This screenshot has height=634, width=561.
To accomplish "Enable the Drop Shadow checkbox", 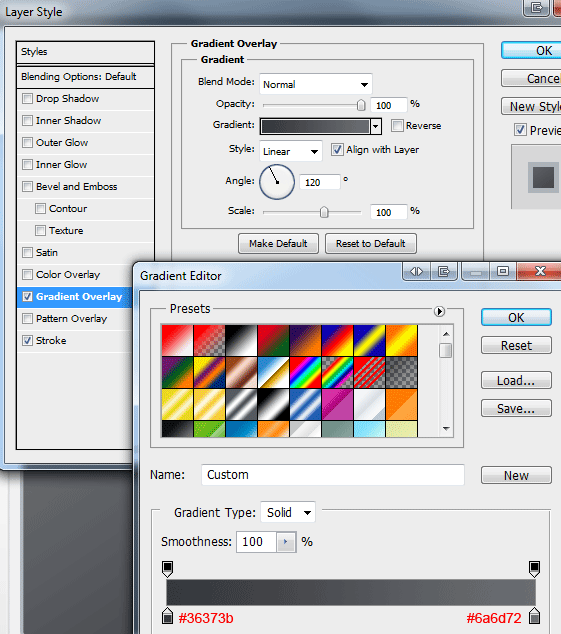I will (x=27, y=99).
